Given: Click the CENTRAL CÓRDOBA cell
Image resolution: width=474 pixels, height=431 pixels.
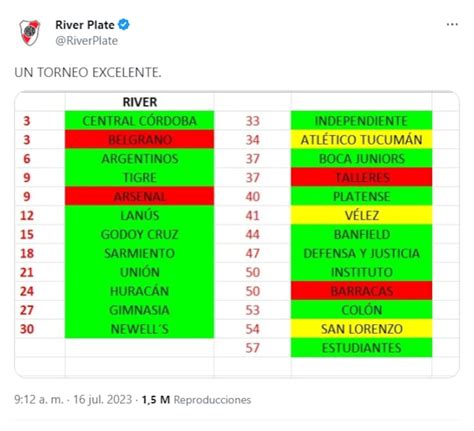Looking at the screenshot, I should point(139,120).
